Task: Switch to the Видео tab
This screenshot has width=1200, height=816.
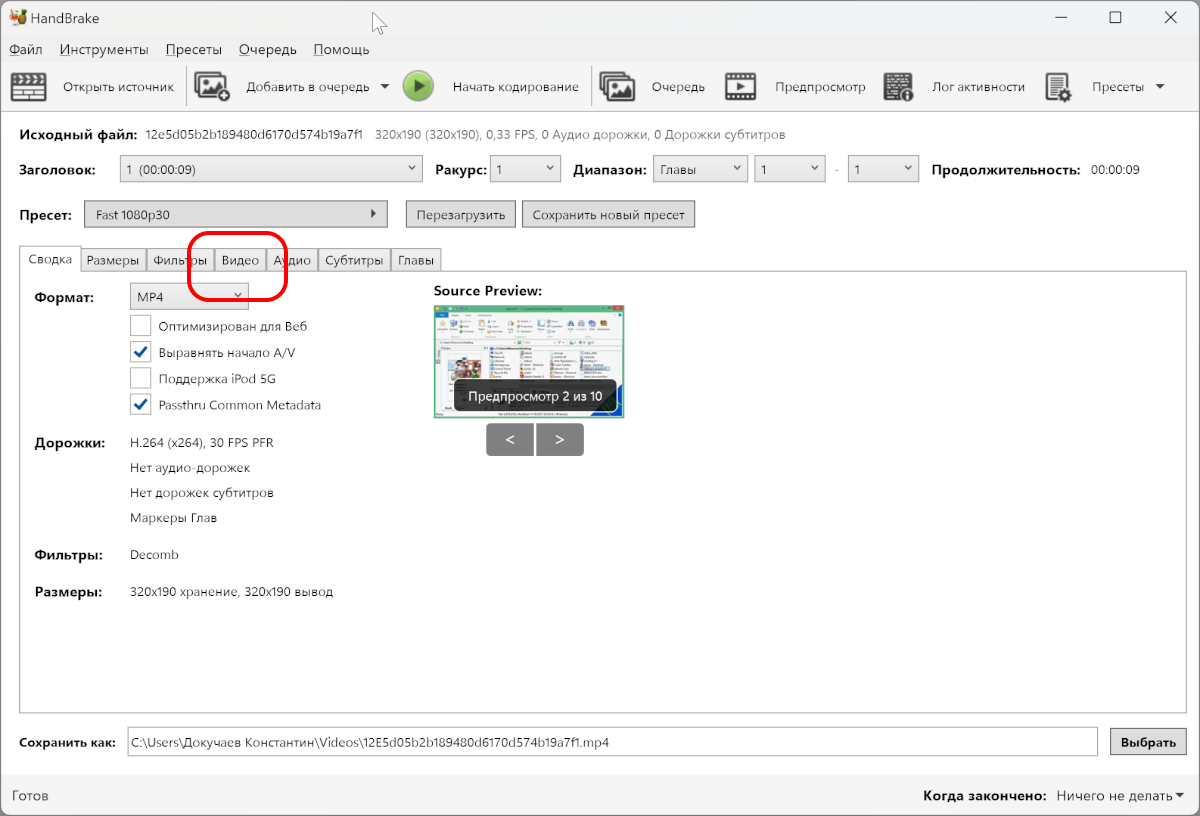Action: coord(240,260)
